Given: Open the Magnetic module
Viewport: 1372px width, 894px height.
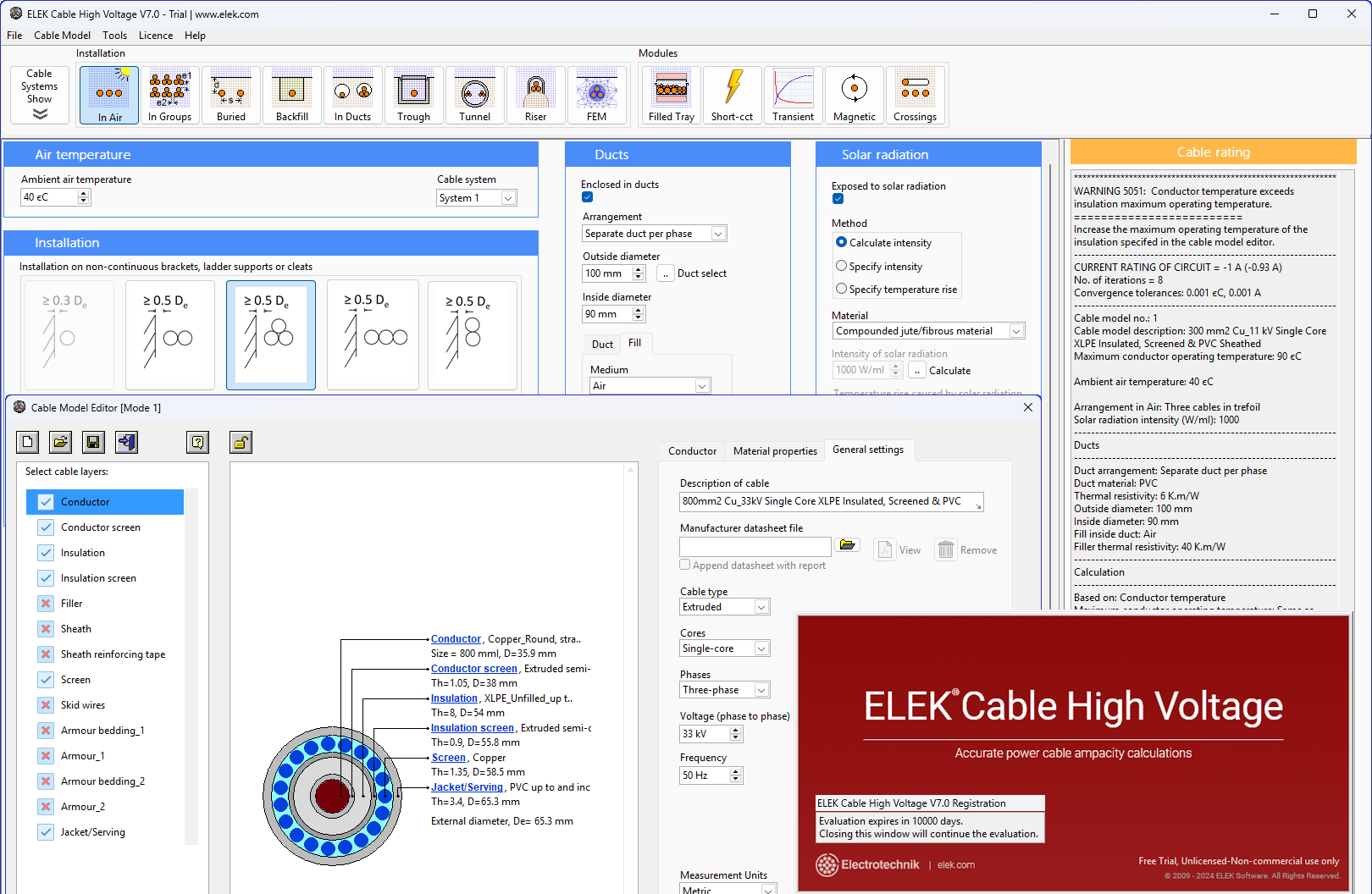Looking at the screenshot, I should click(x=855, y=96).
